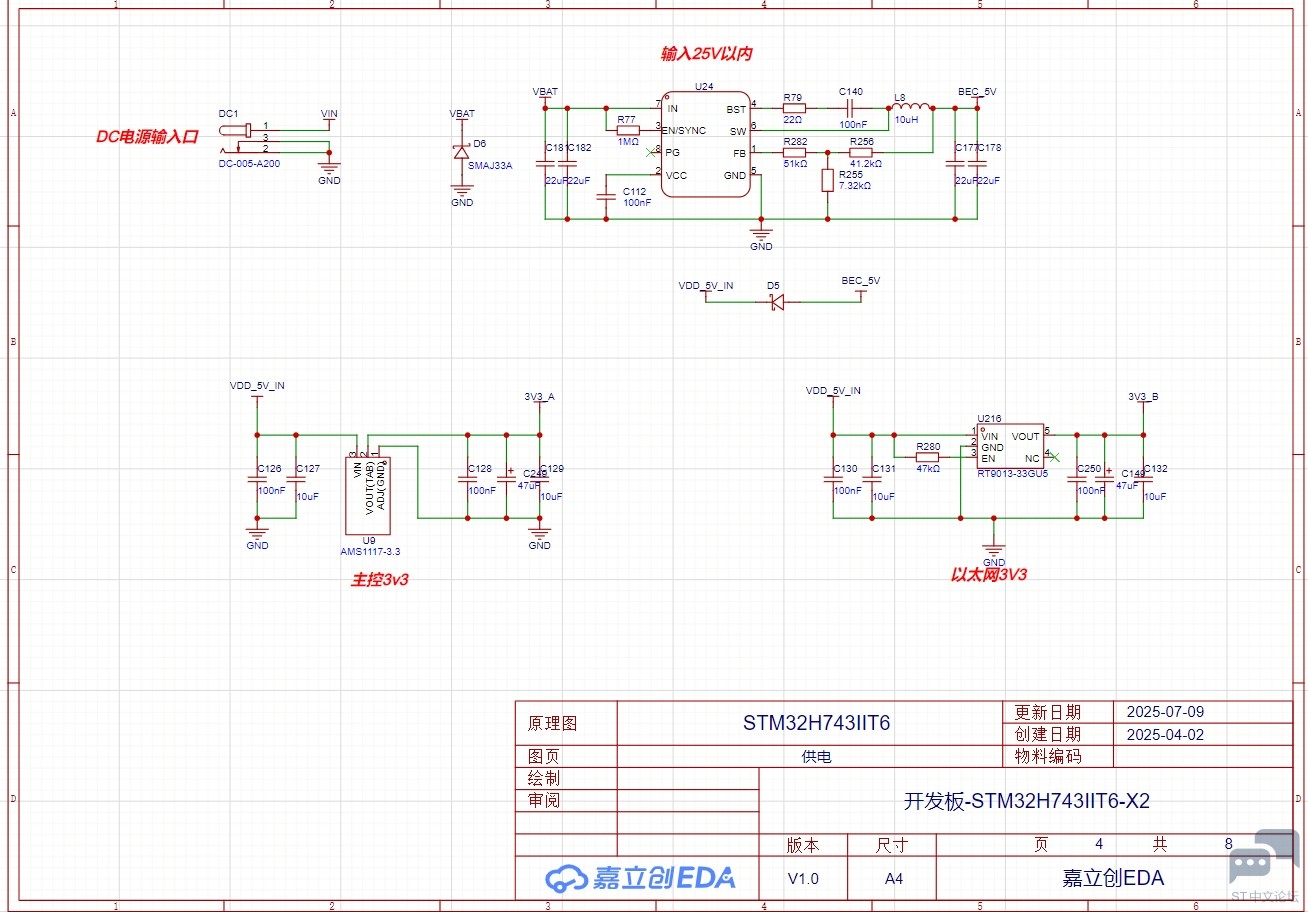Select the red label 以太网3V3
Viewport: 1308px width, 912px height.
pos(988,575)
